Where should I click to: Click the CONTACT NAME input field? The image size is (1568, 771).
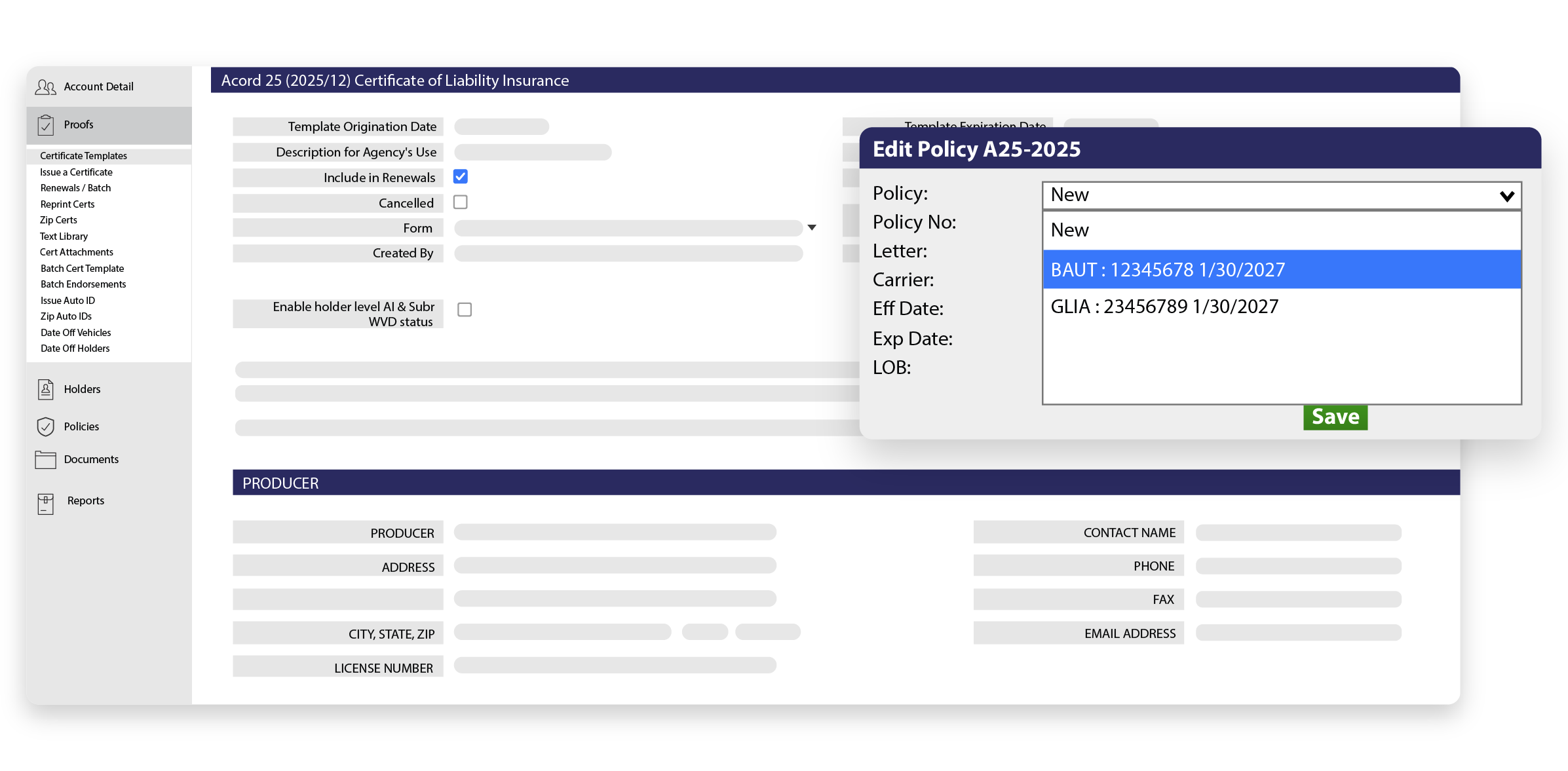(x=1299, y=533)
